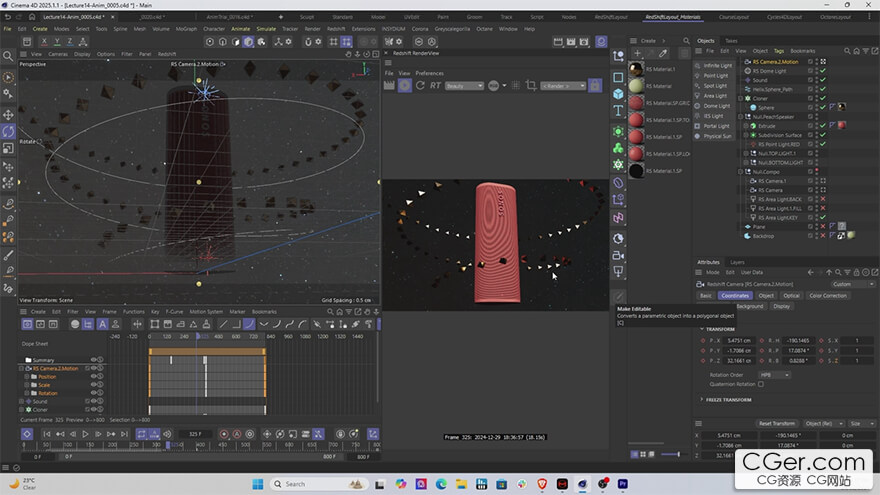Select the Move tool in left toolbar

click(8, 115)
